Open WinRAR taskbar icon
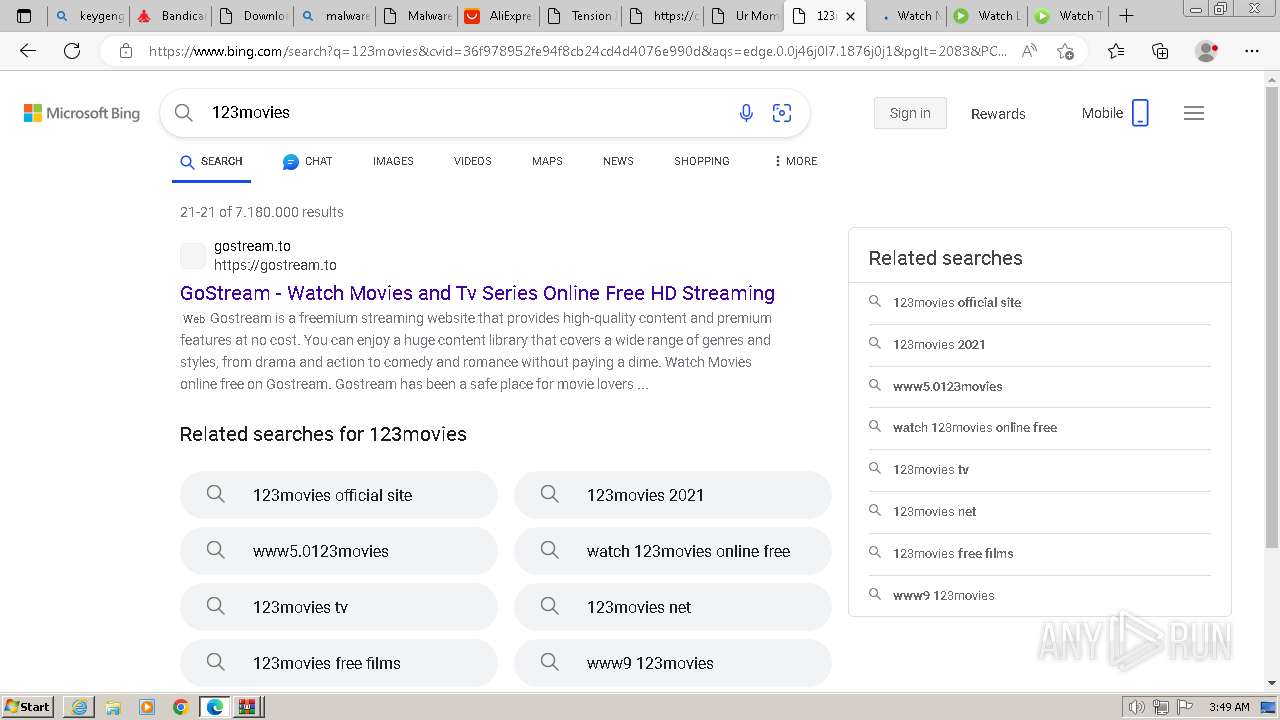1280x720 pixels. tap(247, 707)
